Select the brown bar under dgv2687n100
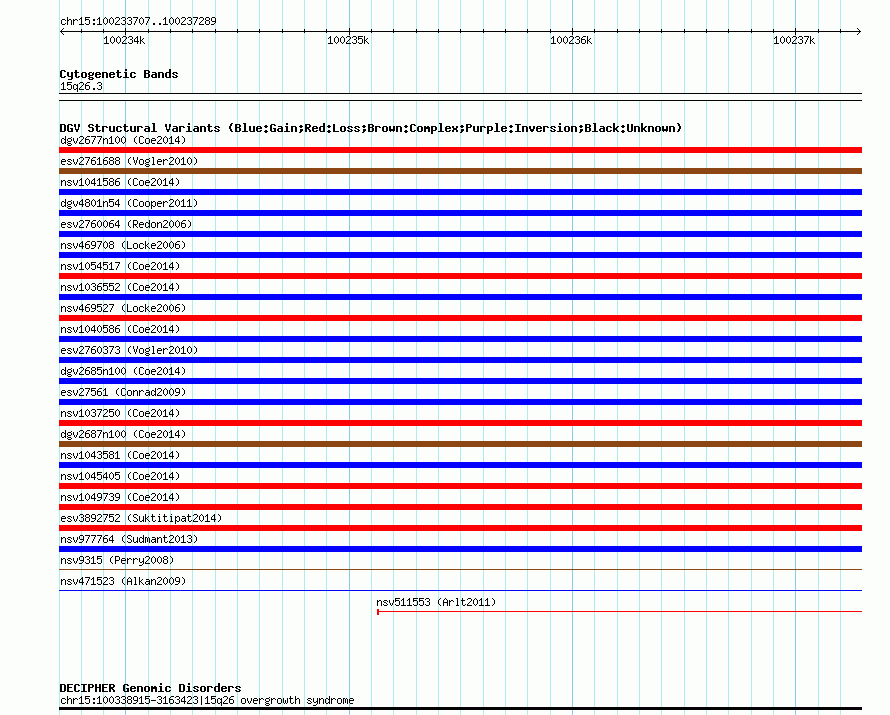This screenshot has height=715, width=890. [460, 444]
